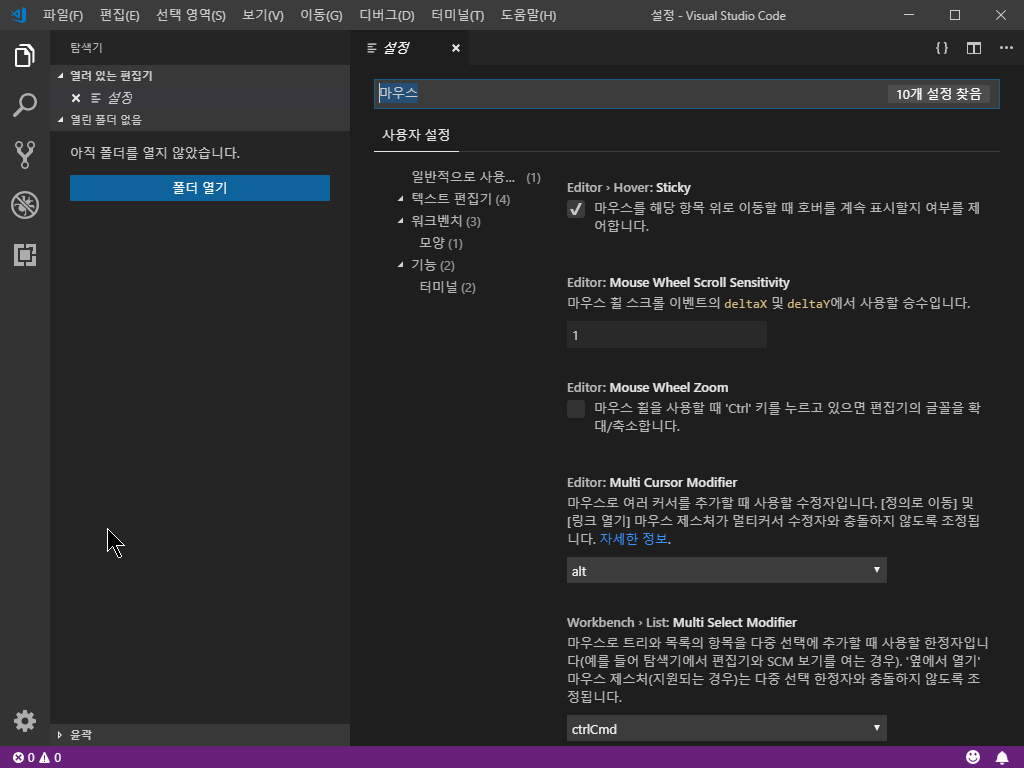Select 기능 (2) category
Screen dimensions: 1024x768
(x=433, y=265)
